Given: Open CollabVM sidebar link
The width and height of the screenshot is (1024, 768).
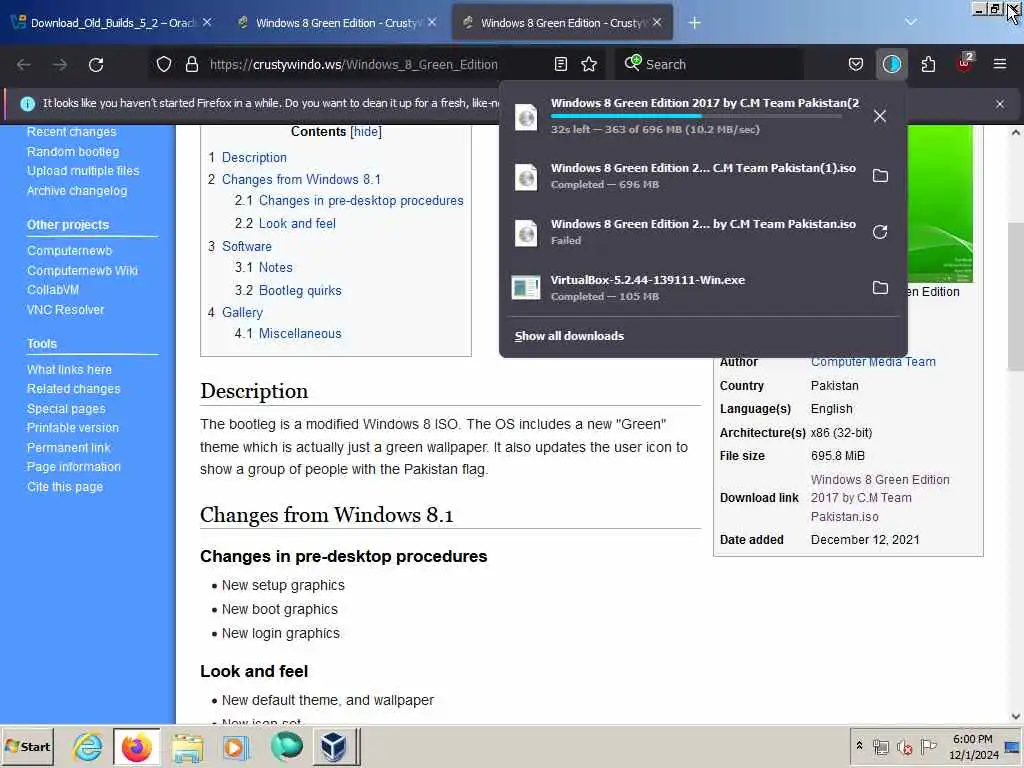Looking at the screenshot, I should pyautogui.click(x=53, y=290).
